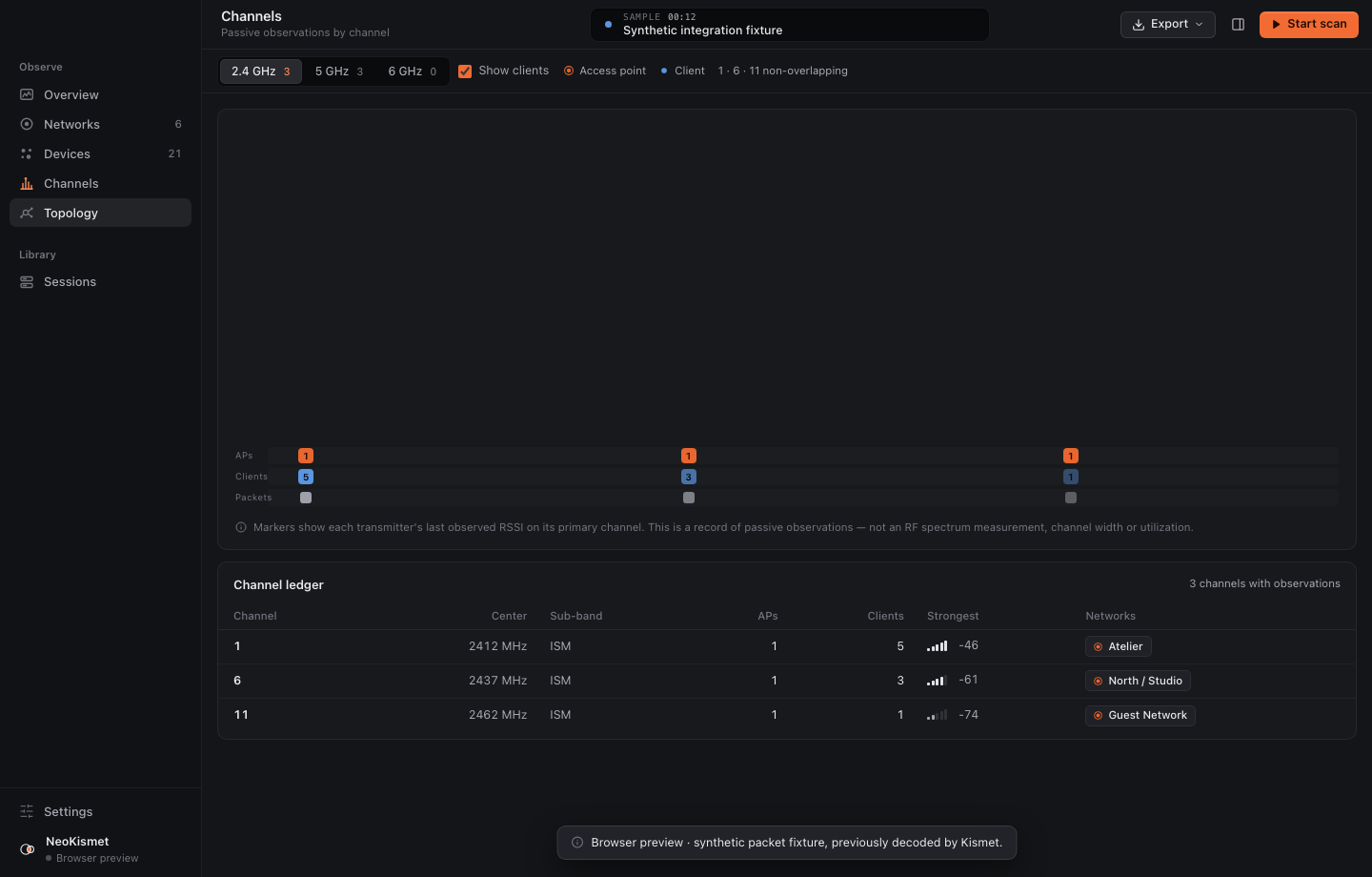Click the Sub-band column header

(x=575, y=616)
